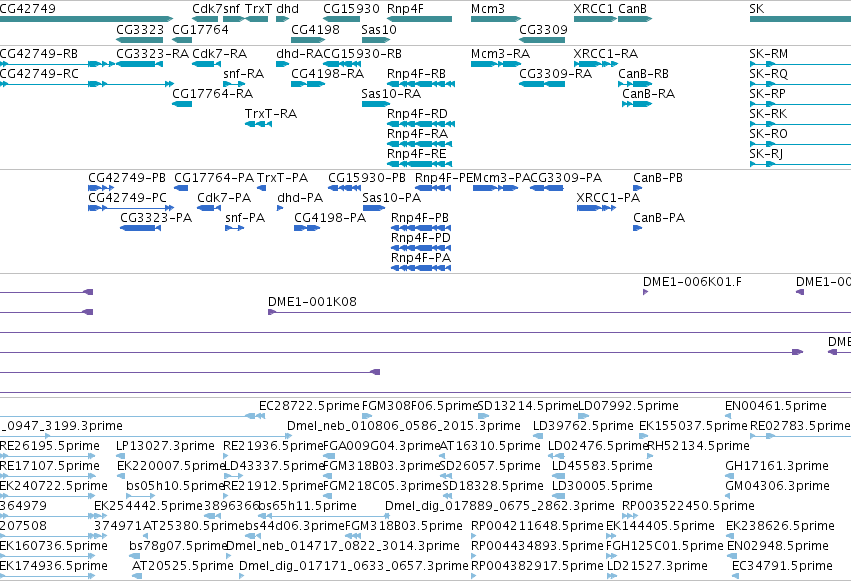Select EST RP003522450.5prime
Screen dimensions: 851x581
point(688,506)
